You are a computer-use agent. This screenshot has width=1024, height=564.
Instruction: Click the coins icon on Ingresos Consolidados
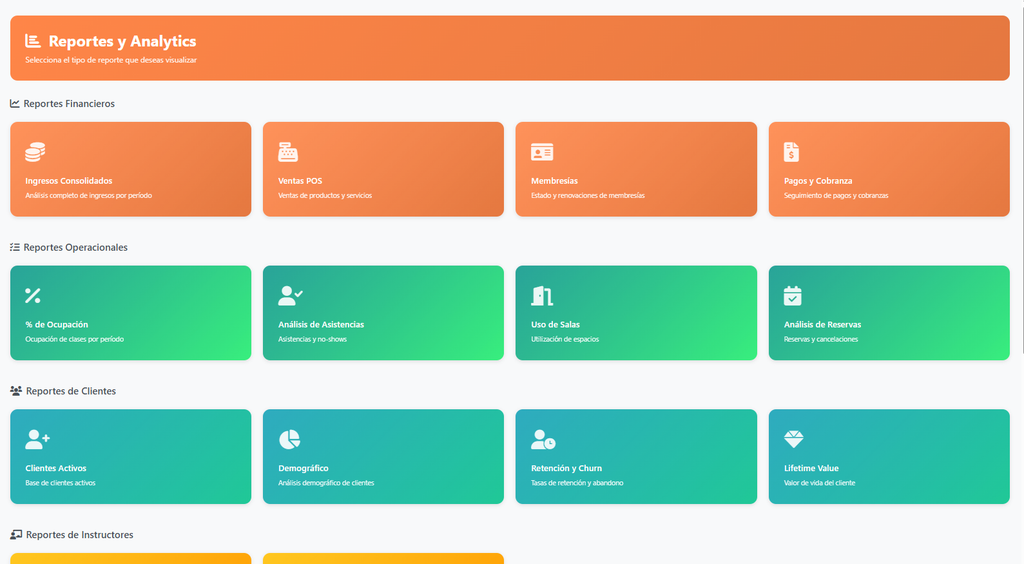[x=35, y=152]
